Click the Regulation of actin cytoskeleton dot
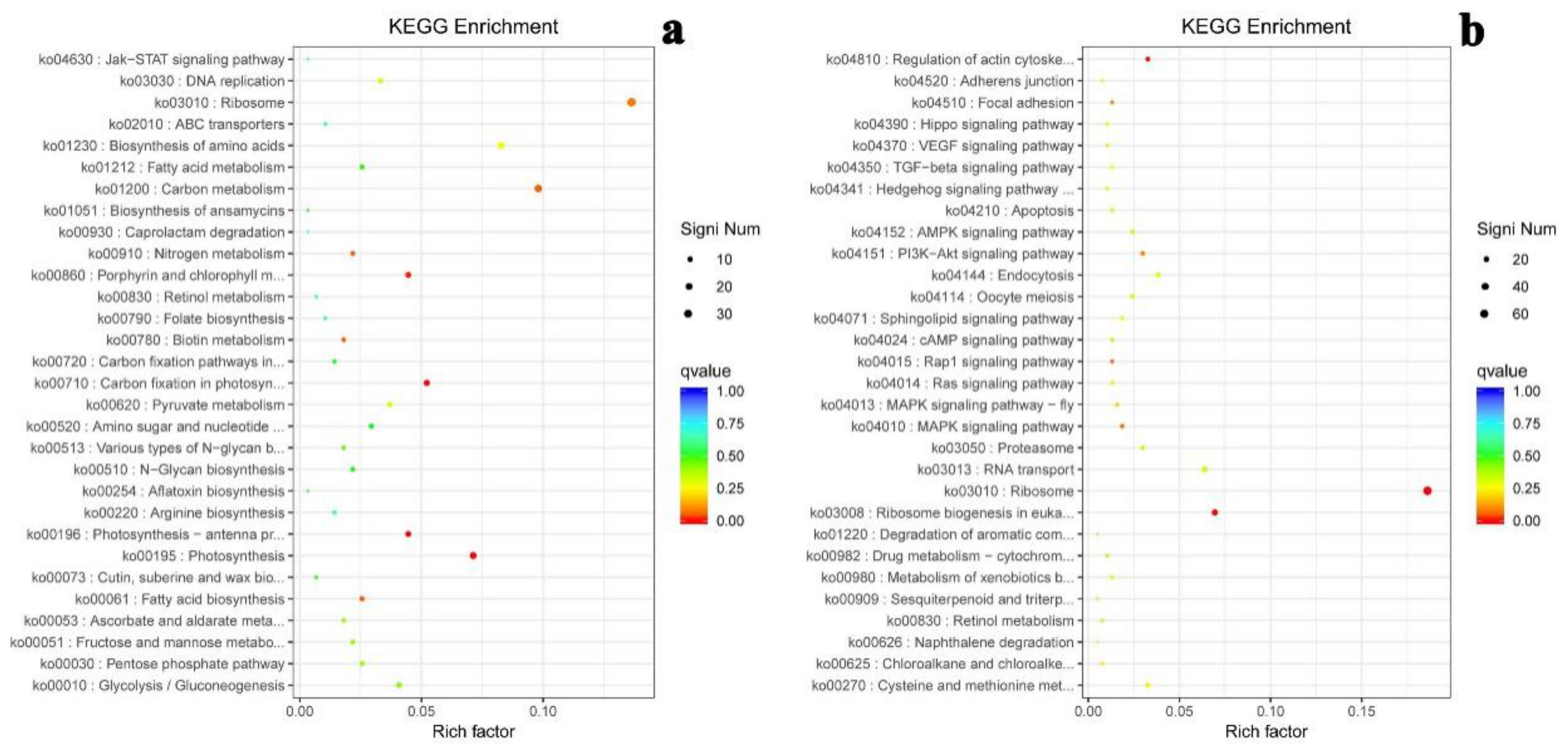 [x=1147, y=59]
